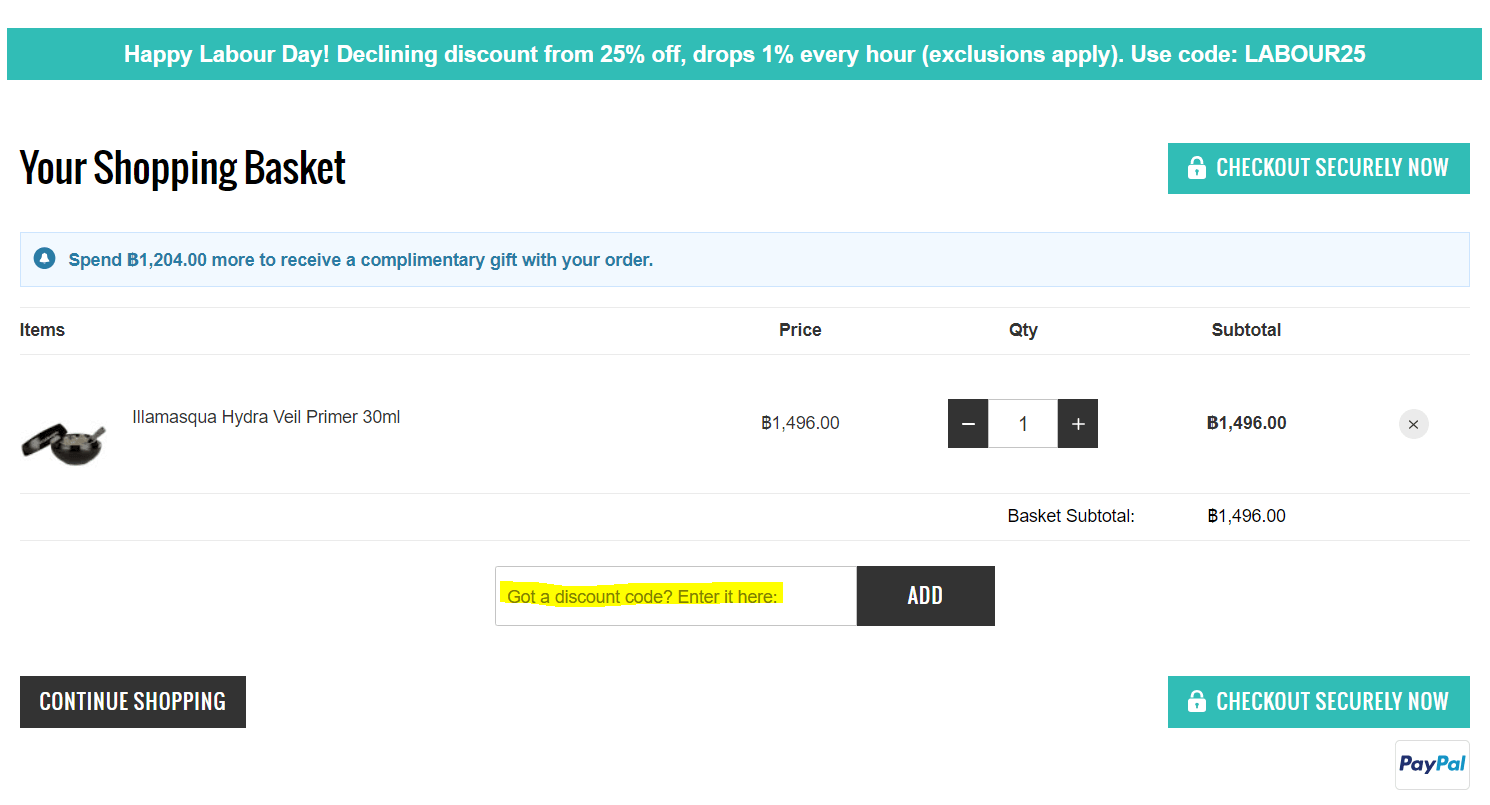Image resolution: width=1490 pixels, height=805 pixels.
Task: Click the bell icon in gift notice
Action: pos(44,259)
